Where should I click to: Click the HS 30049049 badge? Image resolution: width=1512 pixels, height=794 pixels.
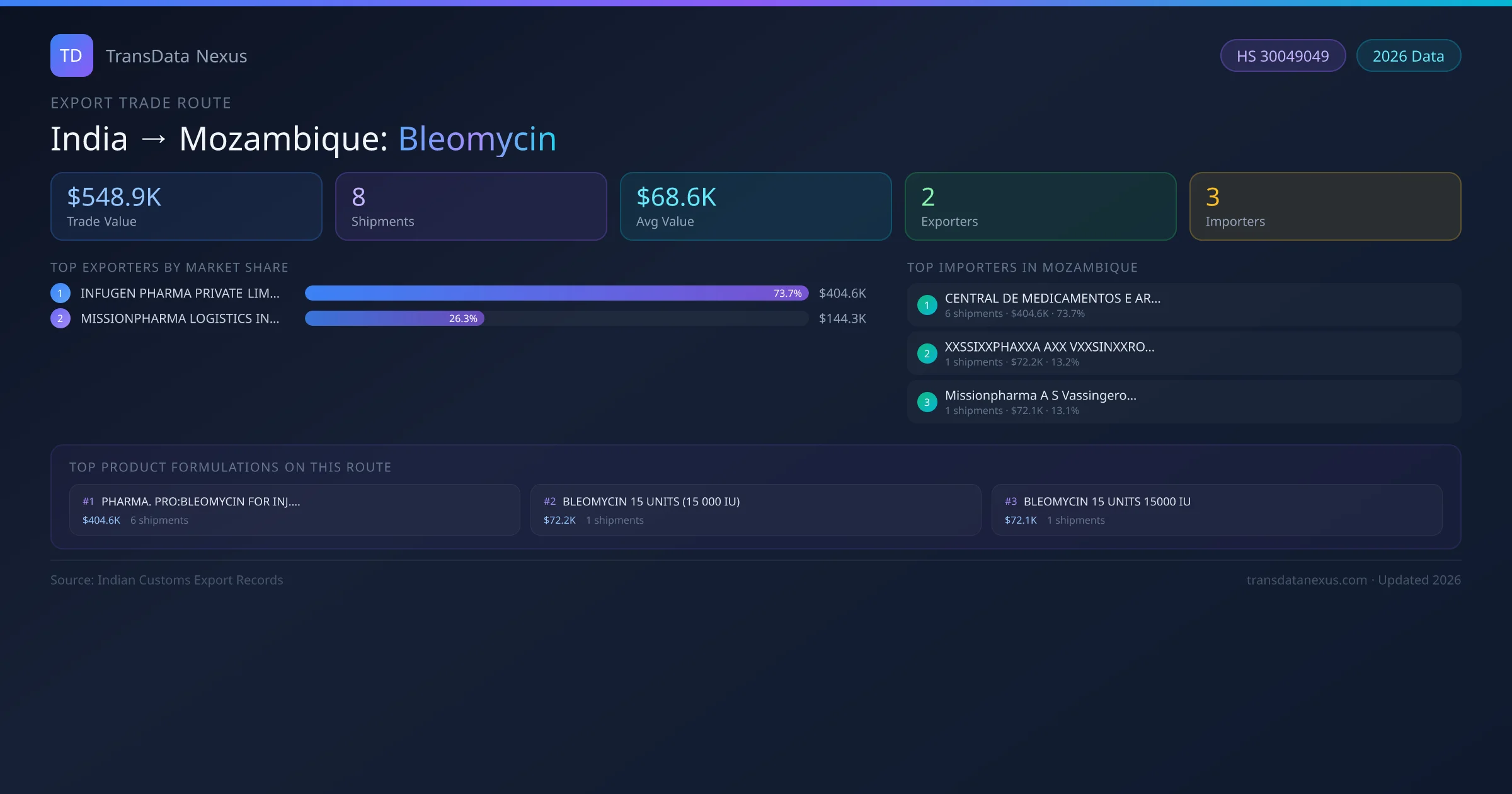[x=1283, y=56]
